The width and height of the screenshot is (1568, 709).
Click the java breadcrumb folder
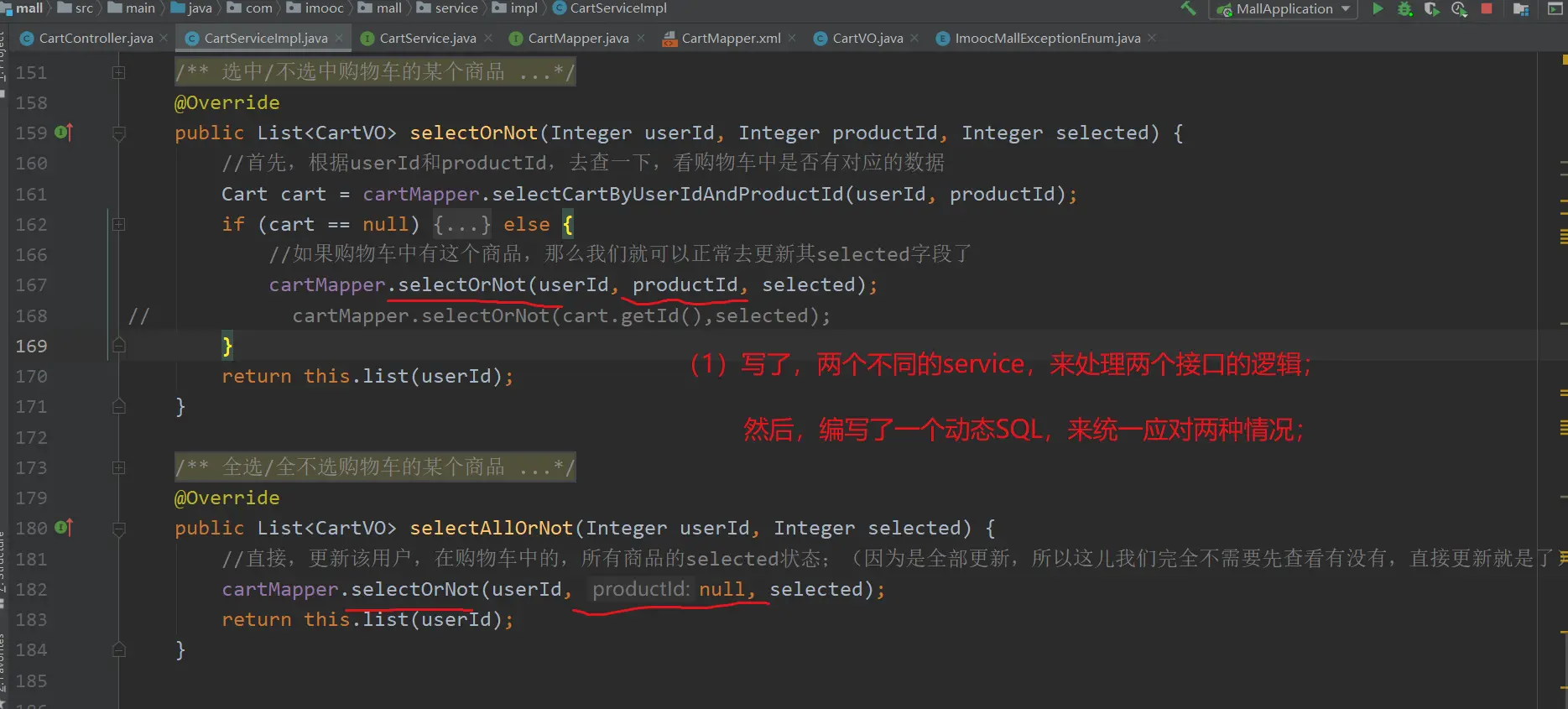(191, 8)
